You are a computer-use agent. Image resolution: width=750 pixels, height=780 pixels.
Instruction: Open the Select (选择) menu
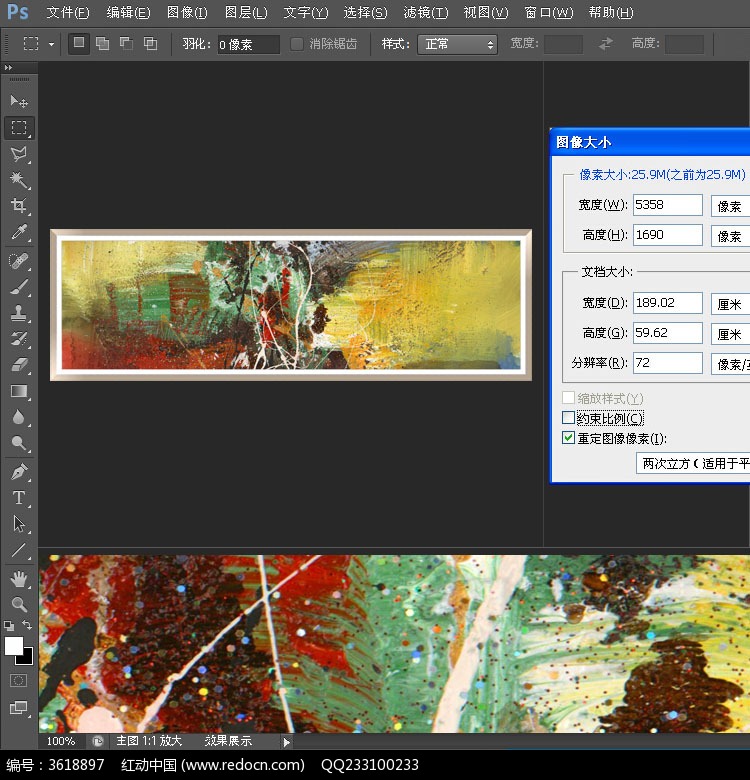(365, 12)
